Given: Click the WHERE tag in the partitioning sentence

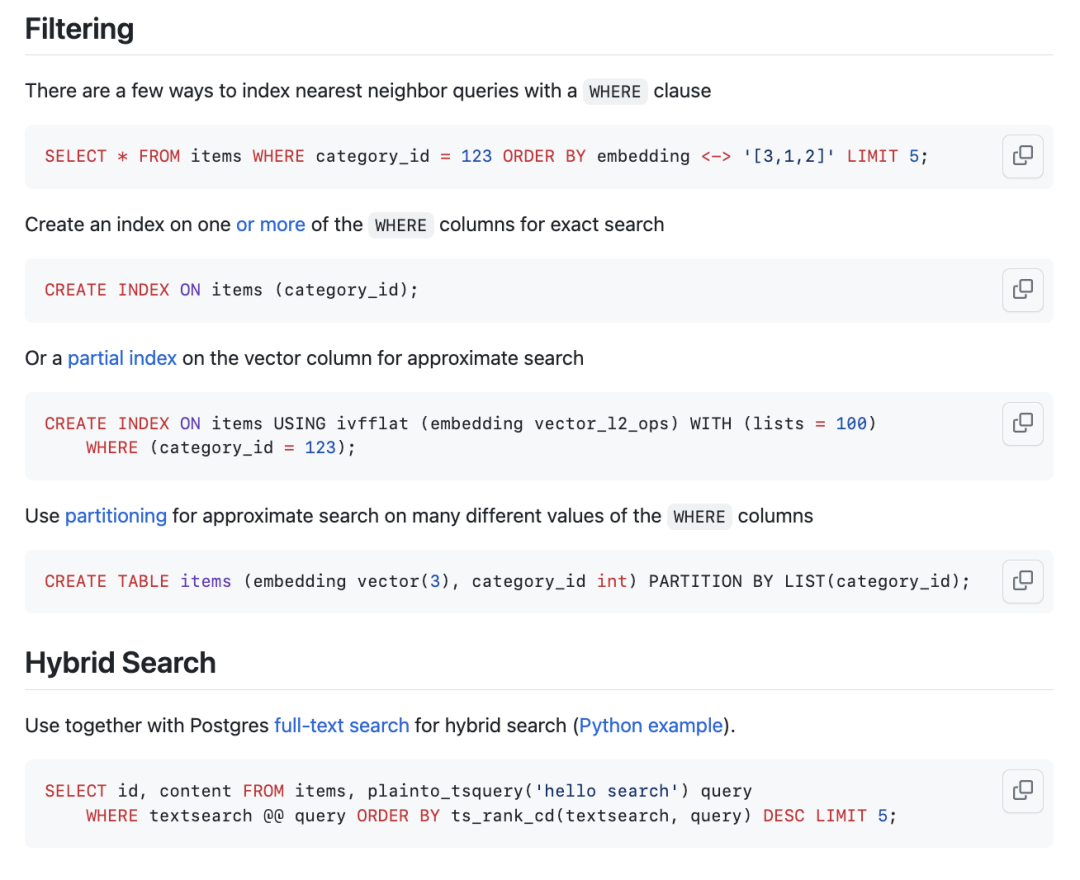Looking at the screenshot, I should pyautogui.click(x=699, y=517).
